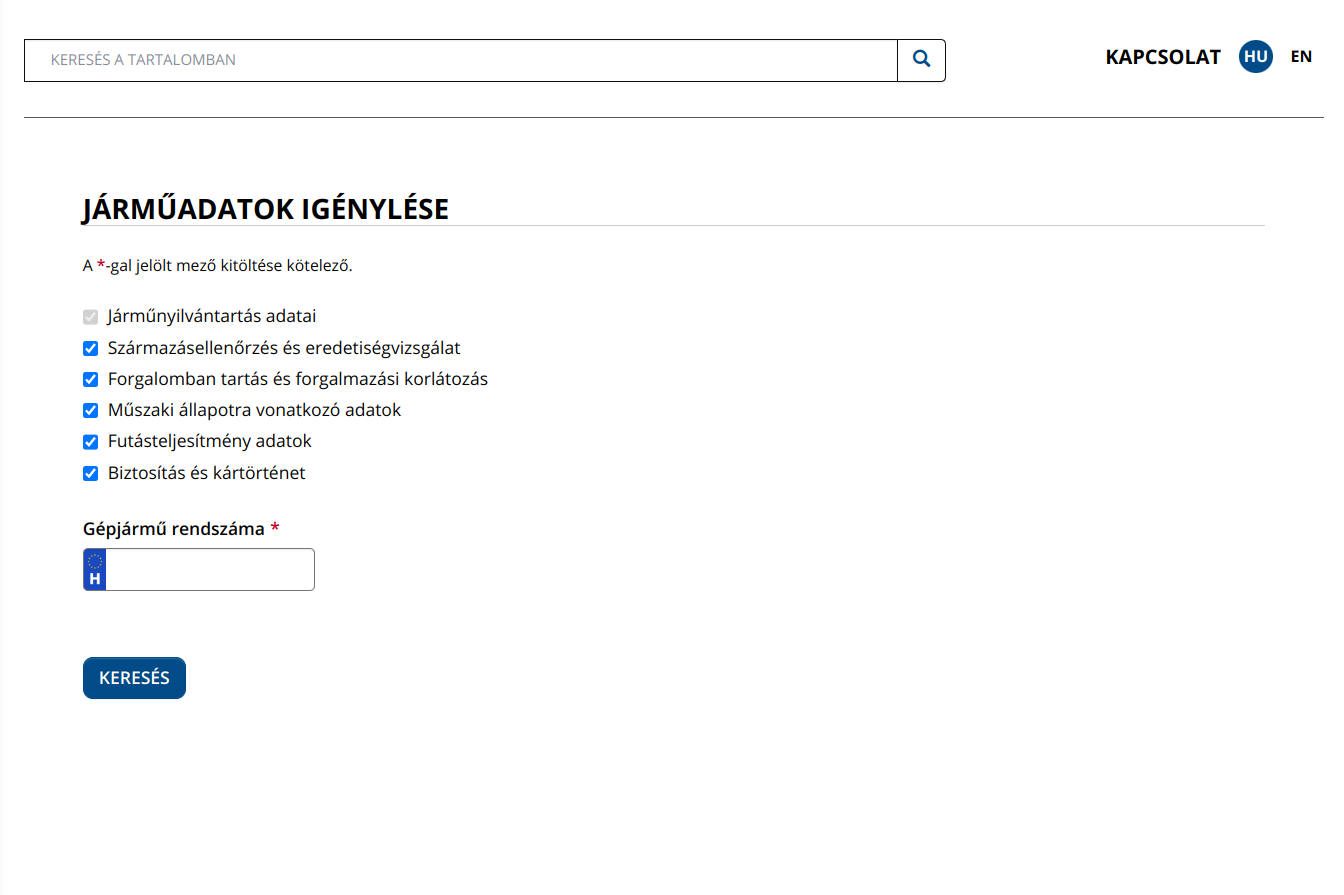Click the EU 'H' plate badge
This screenshot has height=895, width=1344.
pos(95,570)
